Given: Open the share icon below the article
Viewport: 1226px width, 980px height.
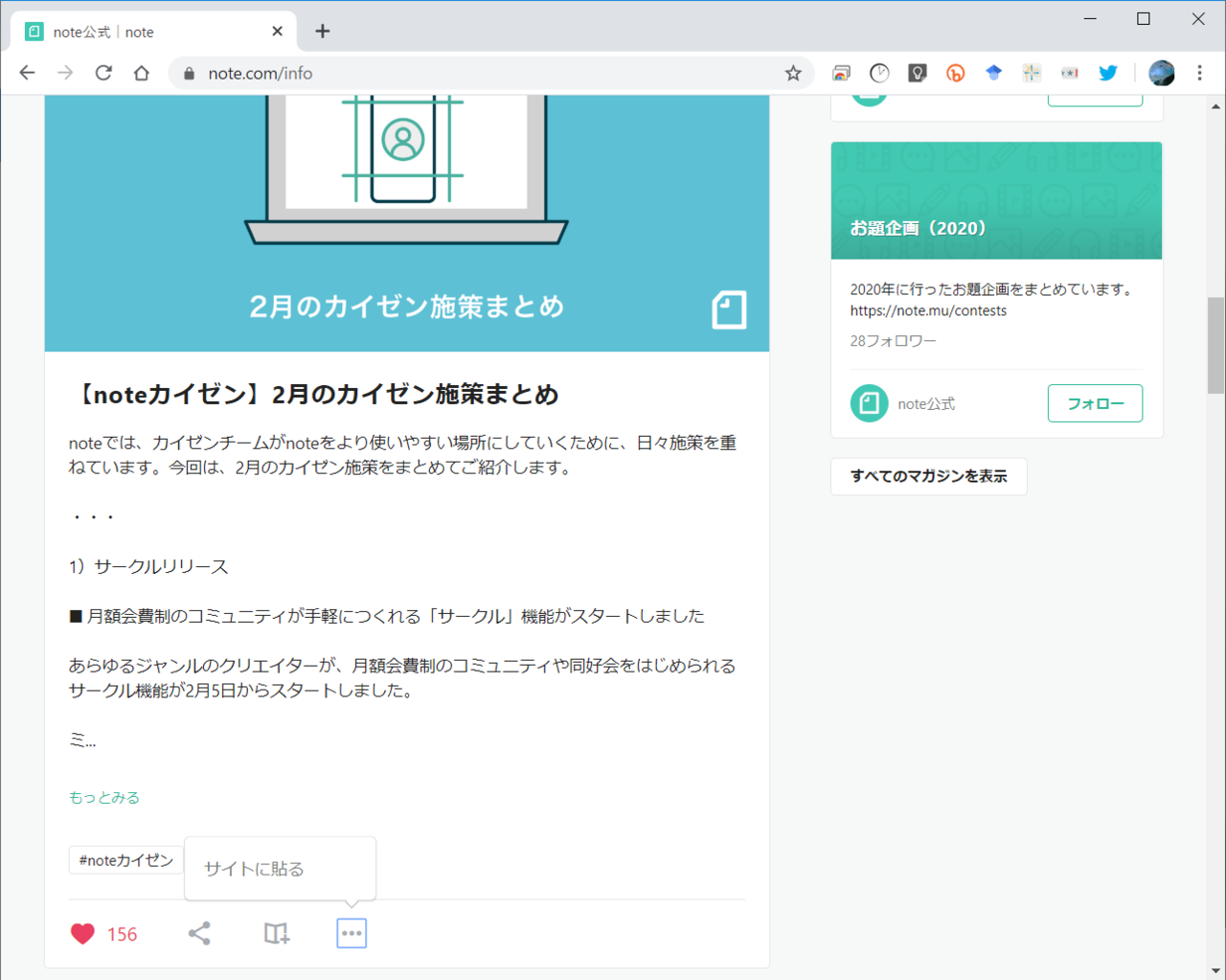Looking at the screenshot, I should click(199, 934).
